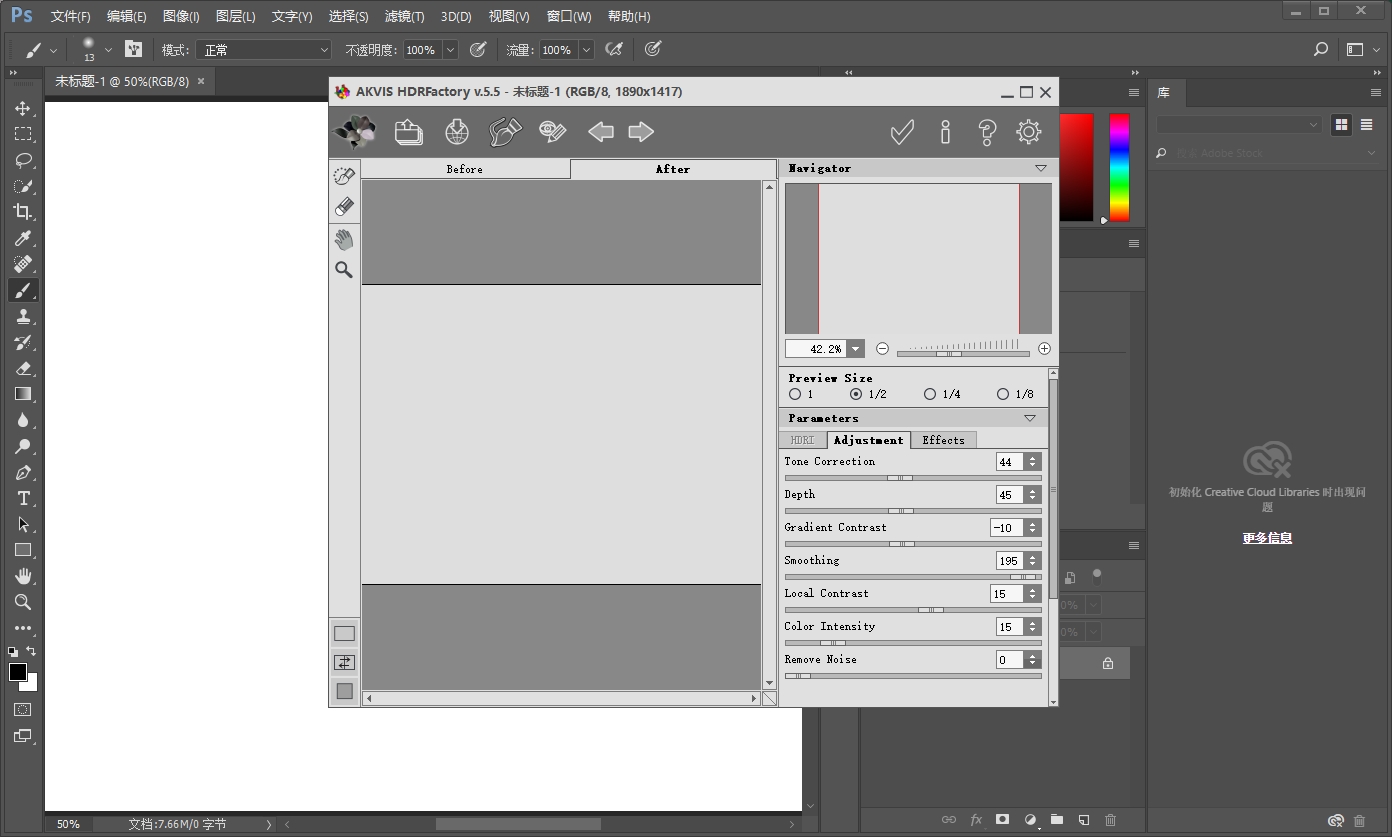The image size is (1392, 837).
Task: Open the 文件(F) menu
Action: pos(70,16)
